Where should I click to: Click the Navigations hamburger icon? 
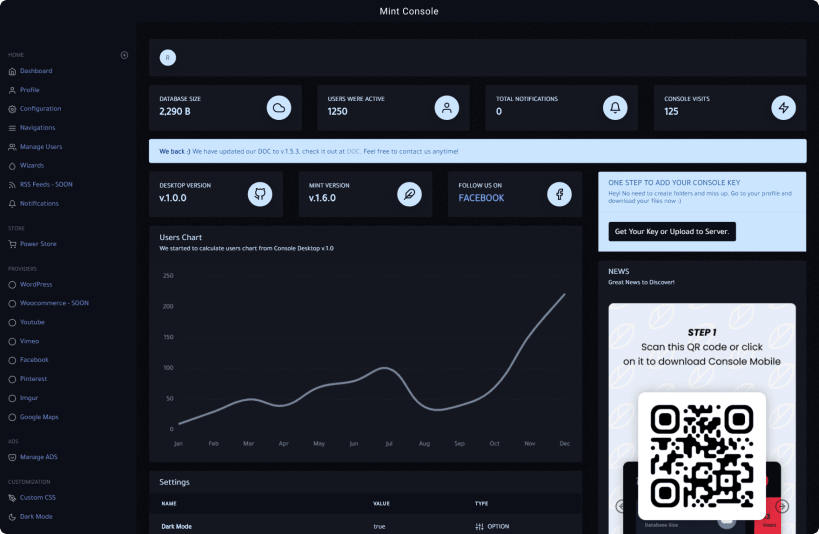12,128
